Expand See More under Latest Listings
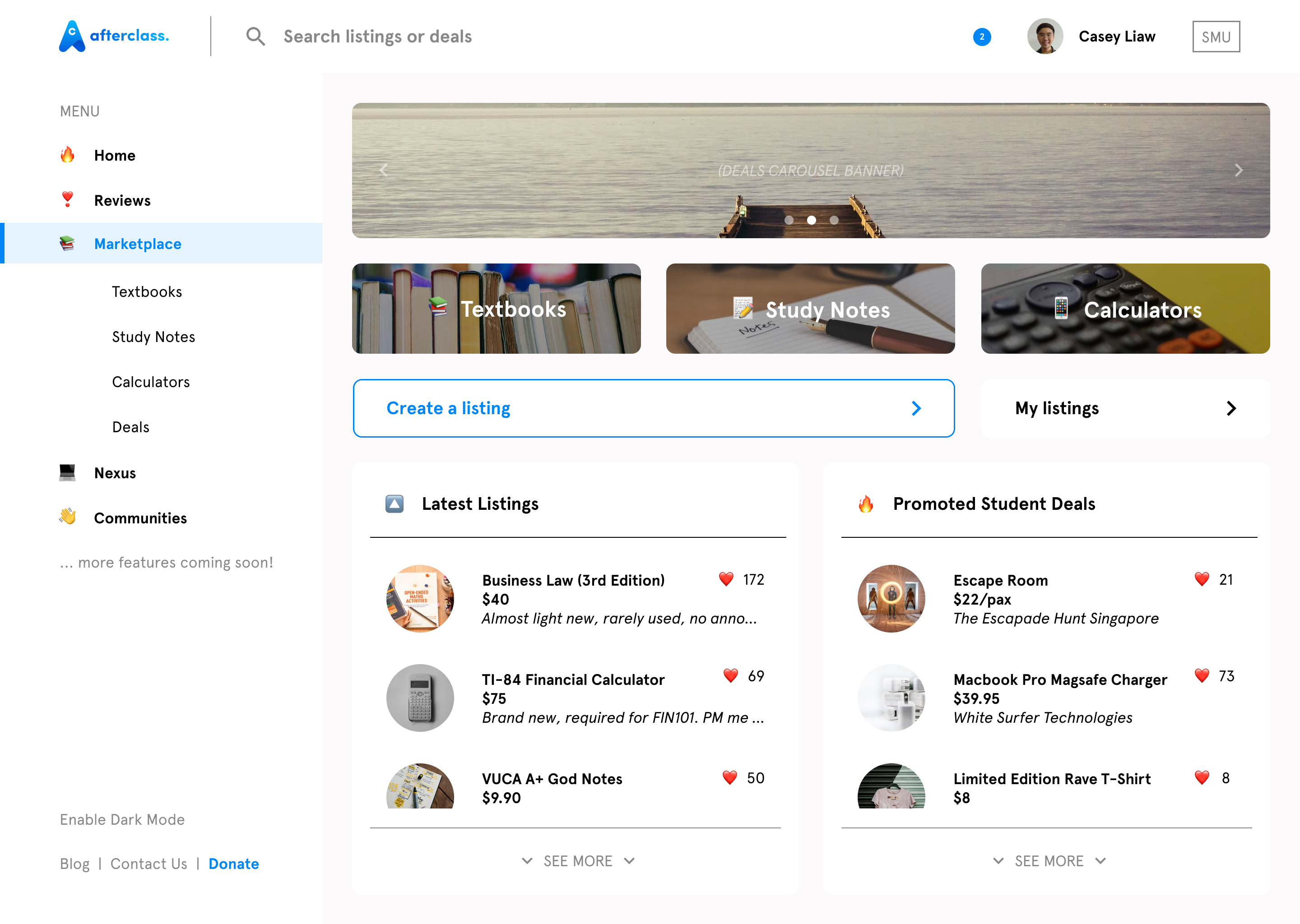Screen dimensions: 1300x924 [x=577, y=861]
